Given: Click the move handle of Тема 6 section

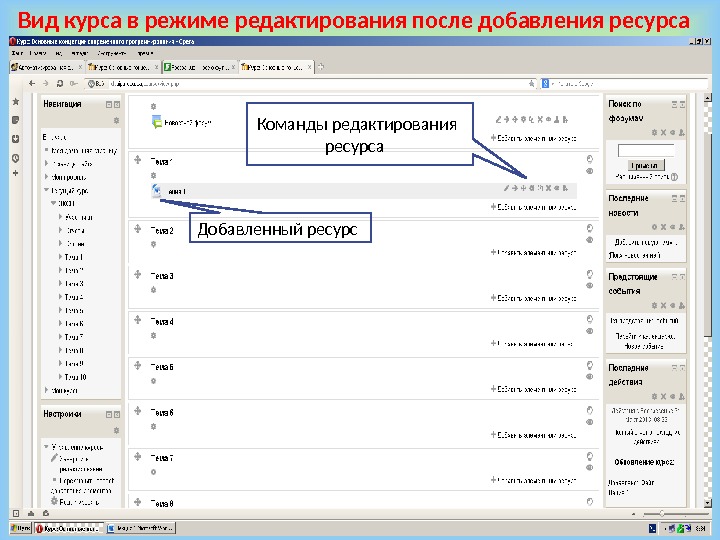Looking at the screenshot, I should tap(137, 411).
